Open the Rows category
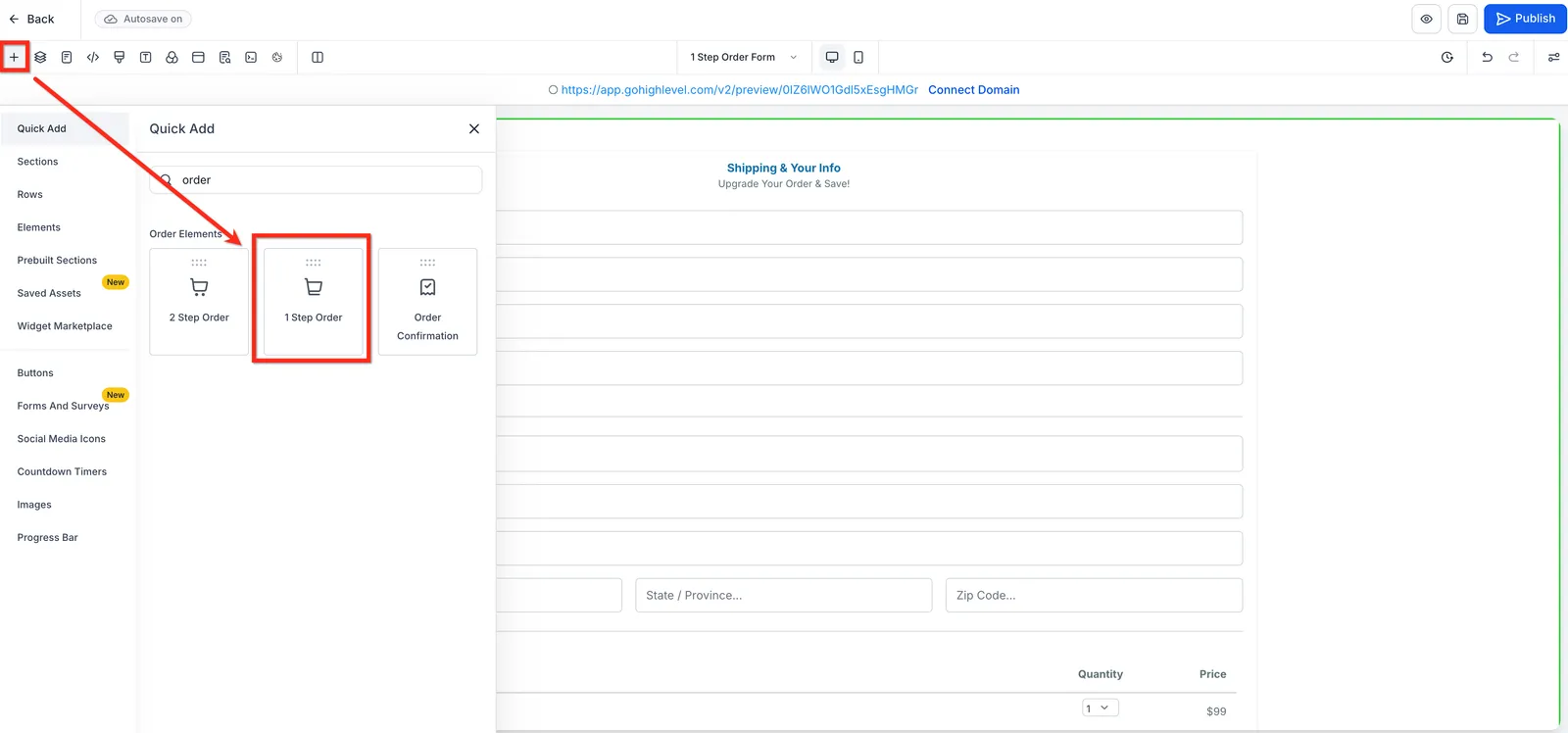Image resolution: width=1568 pixels, height=733 pixels. tap(29, 194)
